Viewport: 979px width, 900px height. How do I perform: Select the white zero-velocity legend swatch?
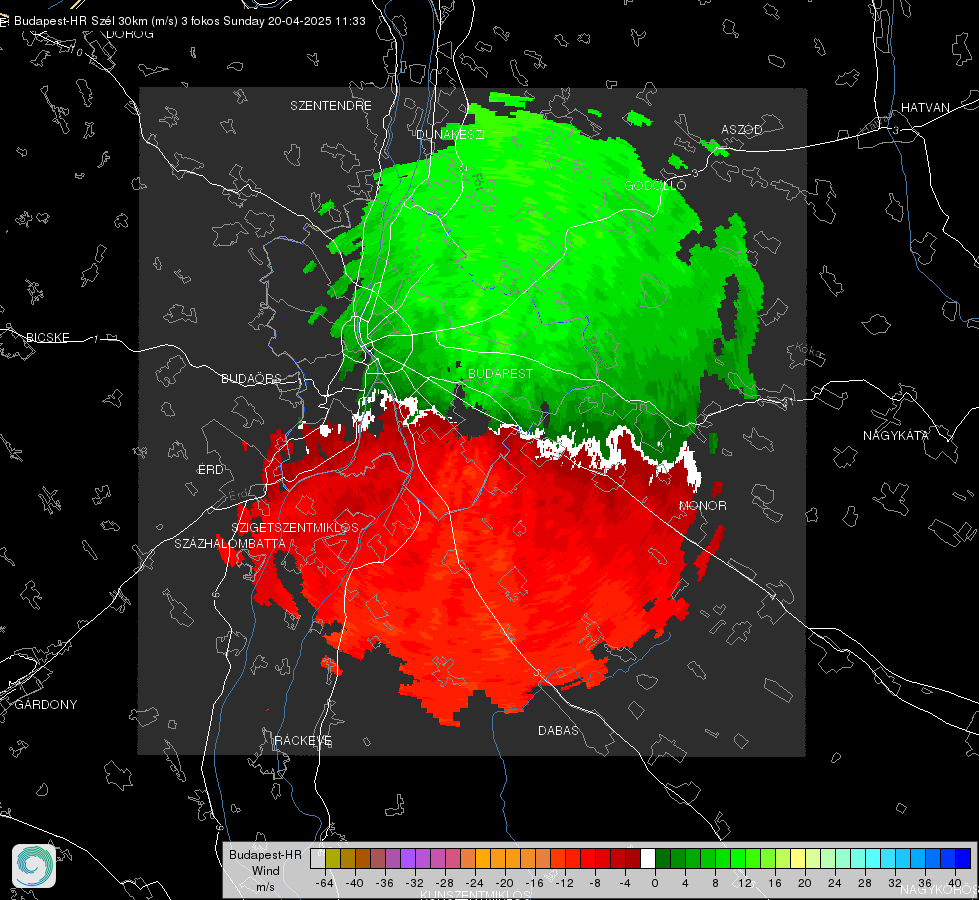647,859
